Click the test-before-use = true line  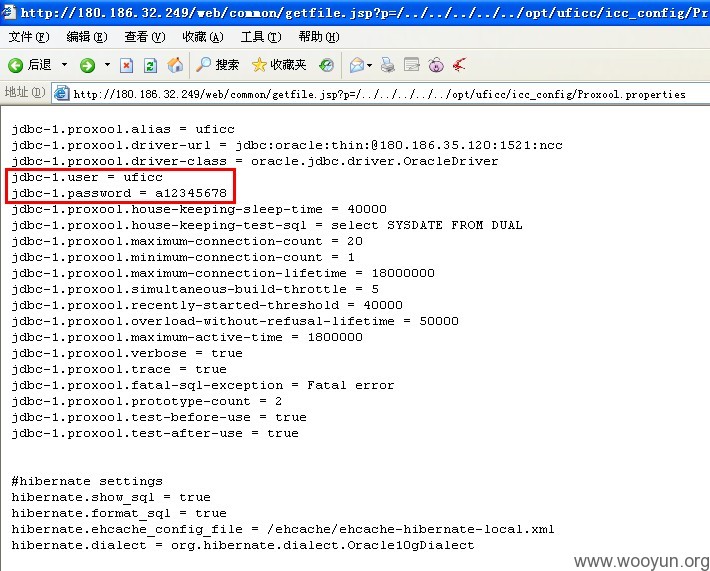coord(159,417)
